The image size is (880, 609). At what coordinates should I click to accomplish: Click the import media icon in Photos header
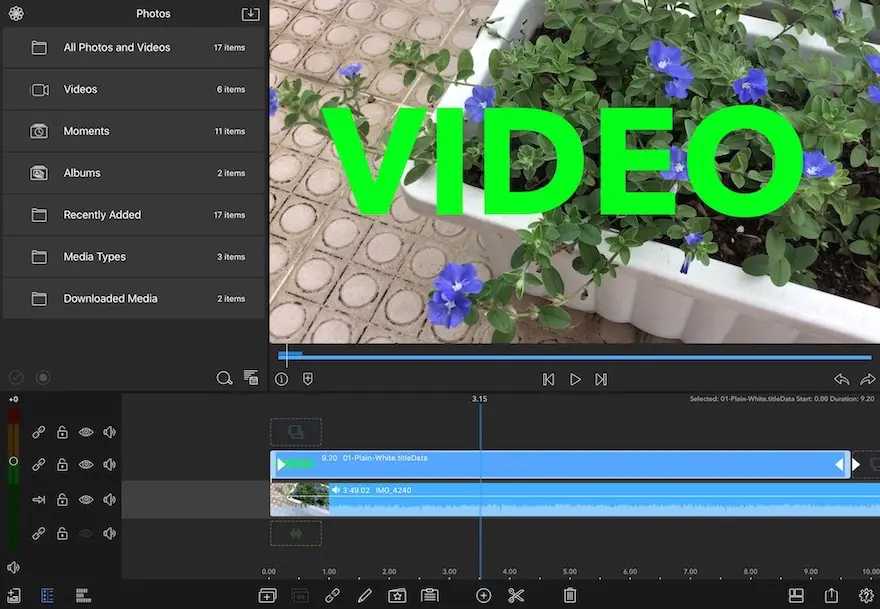(250, 14)
